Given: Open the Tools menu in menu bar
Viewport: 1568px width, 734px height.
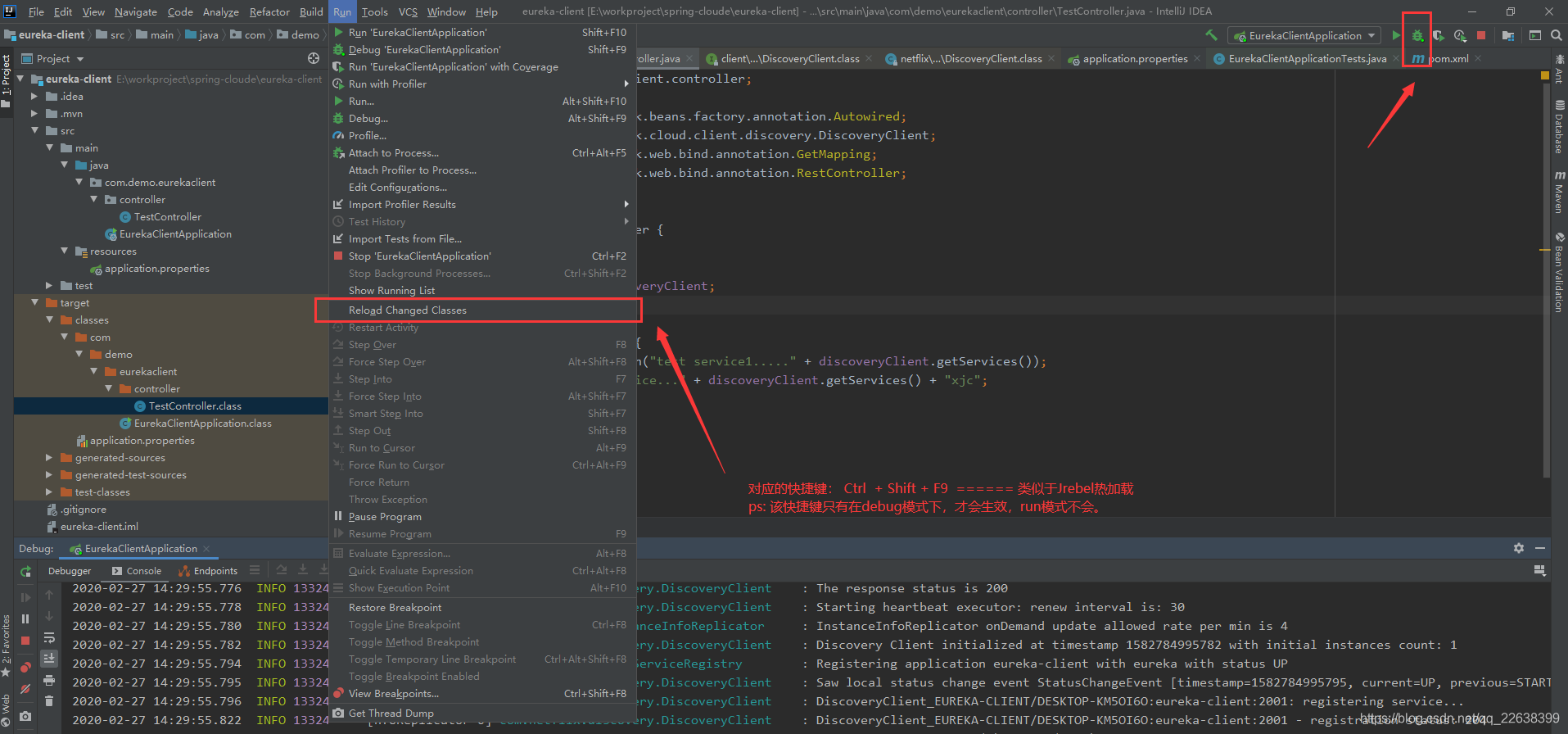Looking at the screenshot, I should click(374, 11).
